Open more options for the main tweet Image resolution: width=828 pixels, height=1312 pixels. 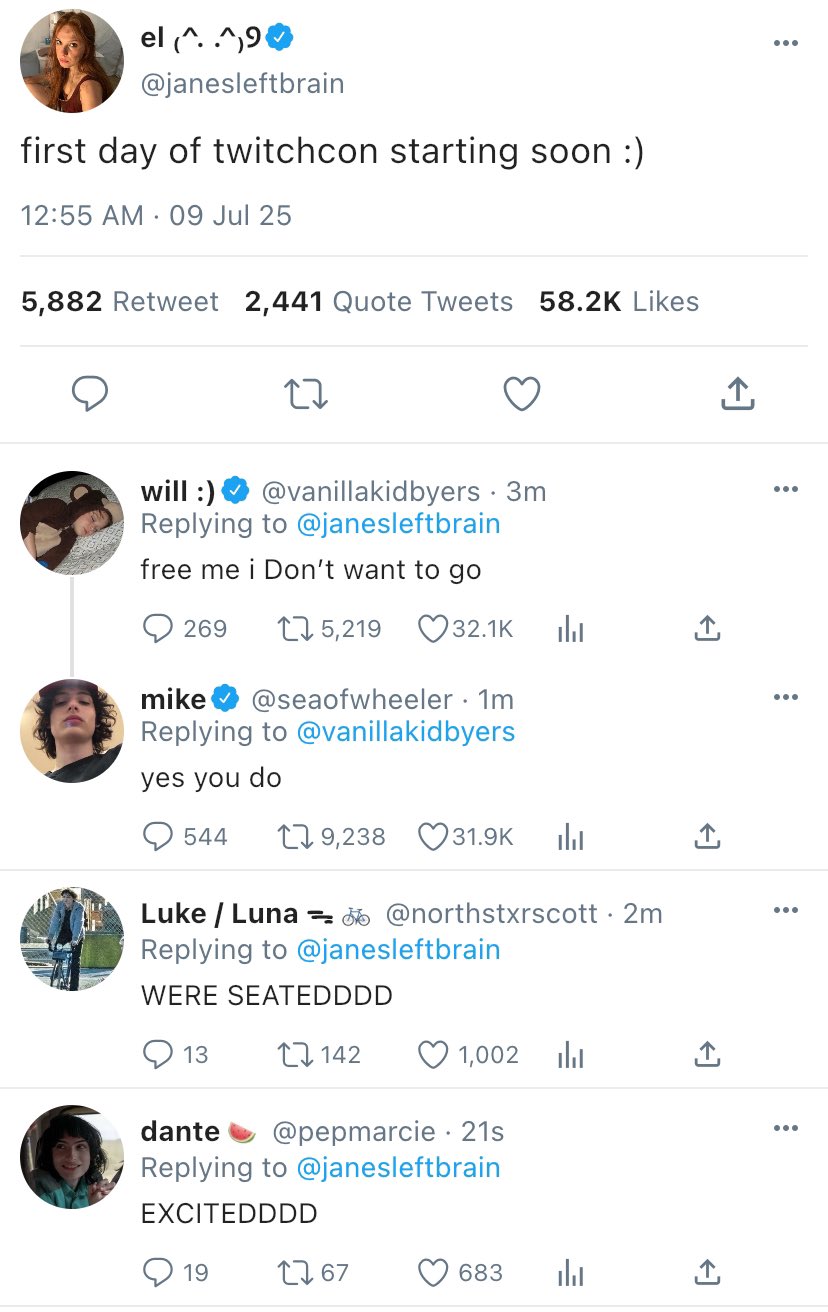[786, 43]
